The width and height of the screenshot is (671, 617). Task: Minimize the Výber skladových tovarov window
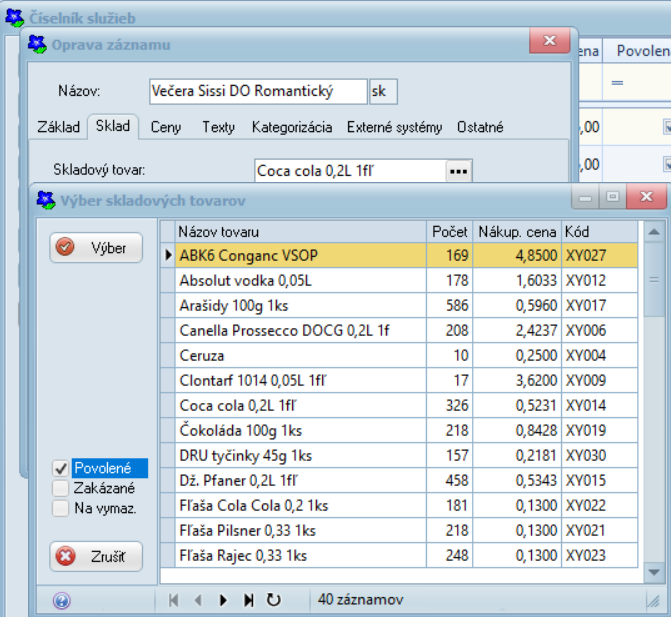coord(585,196)
